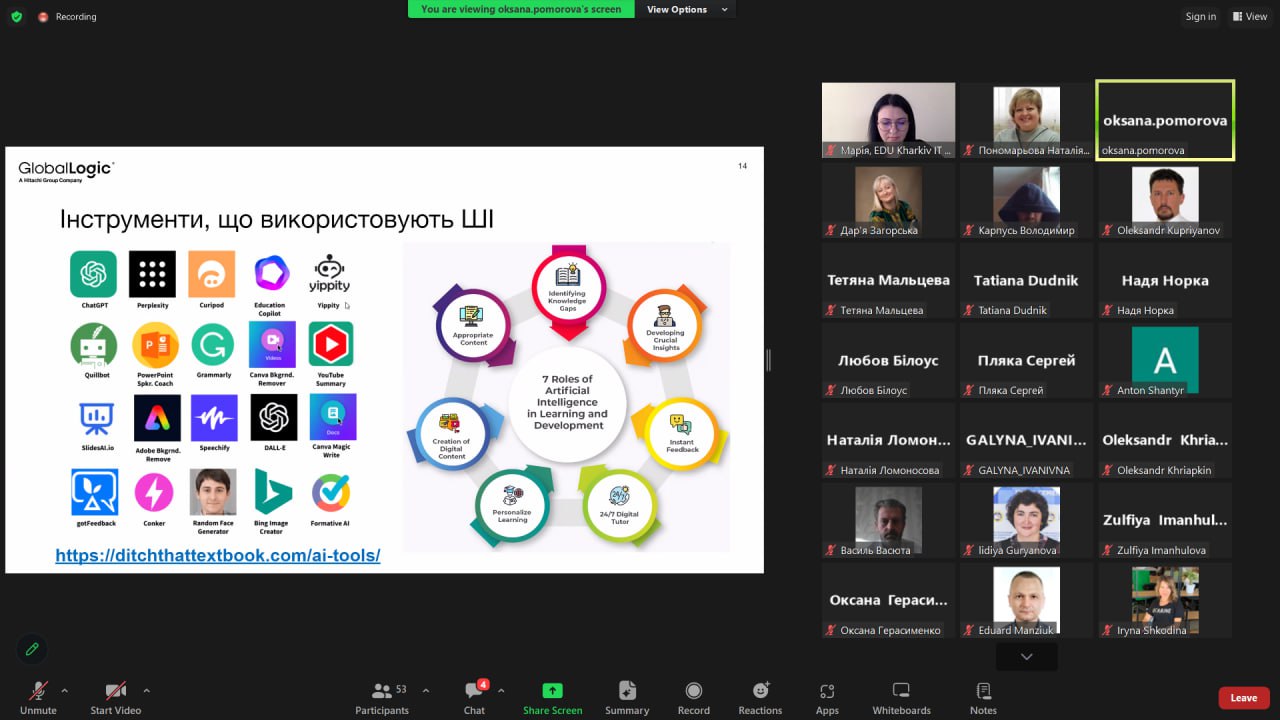The height and width of the screenshot is (720, 1280).
Task: Select Tatiana Dudnik participant tile
Action: (x=1026, y=280)
